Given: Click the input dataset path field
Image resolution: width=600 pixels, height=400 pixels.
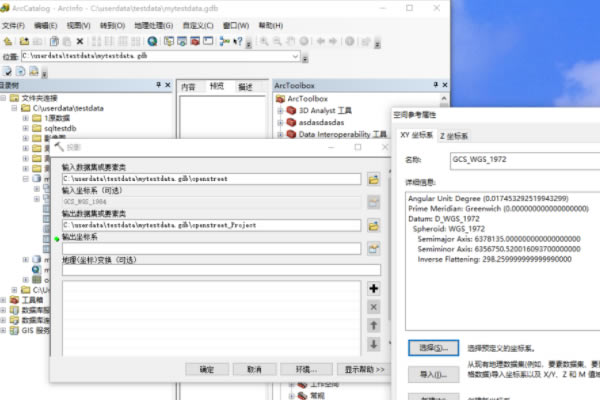Looking at the screenshot, I should click(212, 179).
